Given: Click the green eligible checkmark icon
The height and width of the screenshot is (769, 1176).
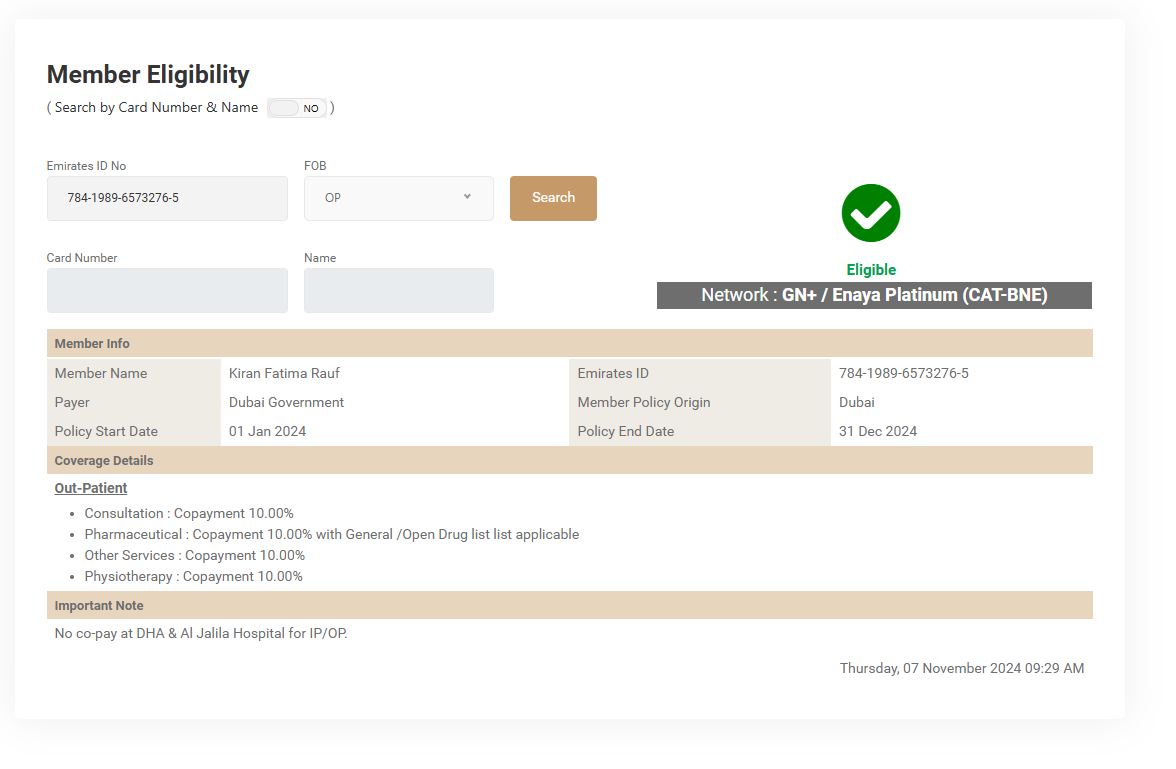Looking at the screenshot, I should pyautogui.click(x=870, y=213).
